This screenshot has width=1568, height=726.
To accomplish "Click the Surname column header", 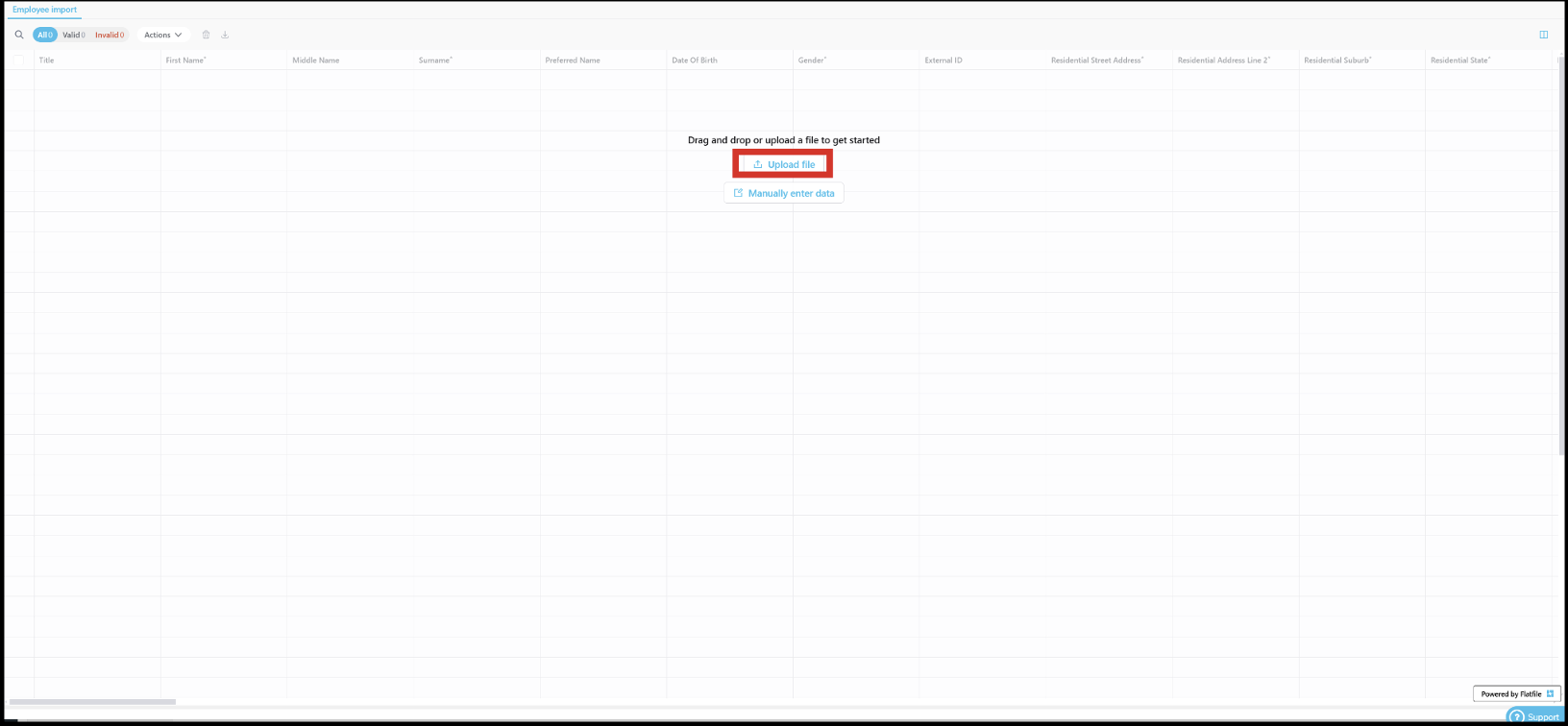I will [435, 60].
